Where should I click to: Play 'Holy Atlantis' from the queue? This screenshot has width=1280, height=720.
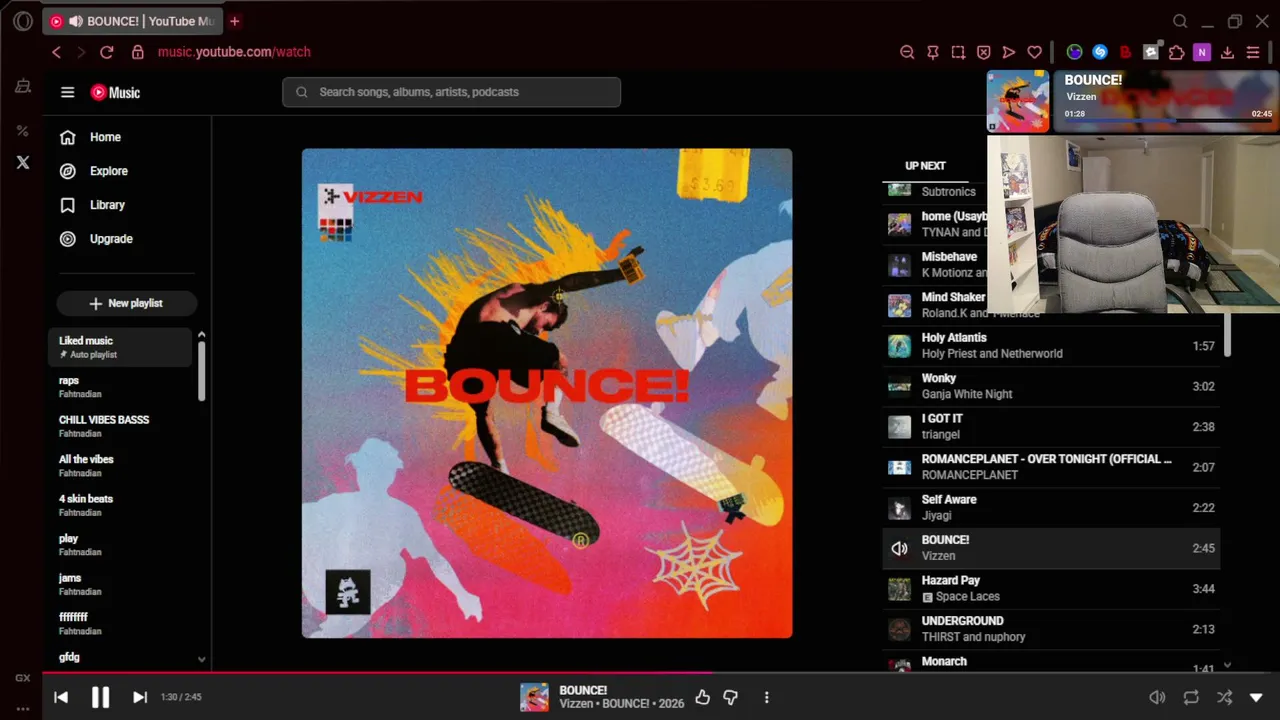pos(1051,346)
